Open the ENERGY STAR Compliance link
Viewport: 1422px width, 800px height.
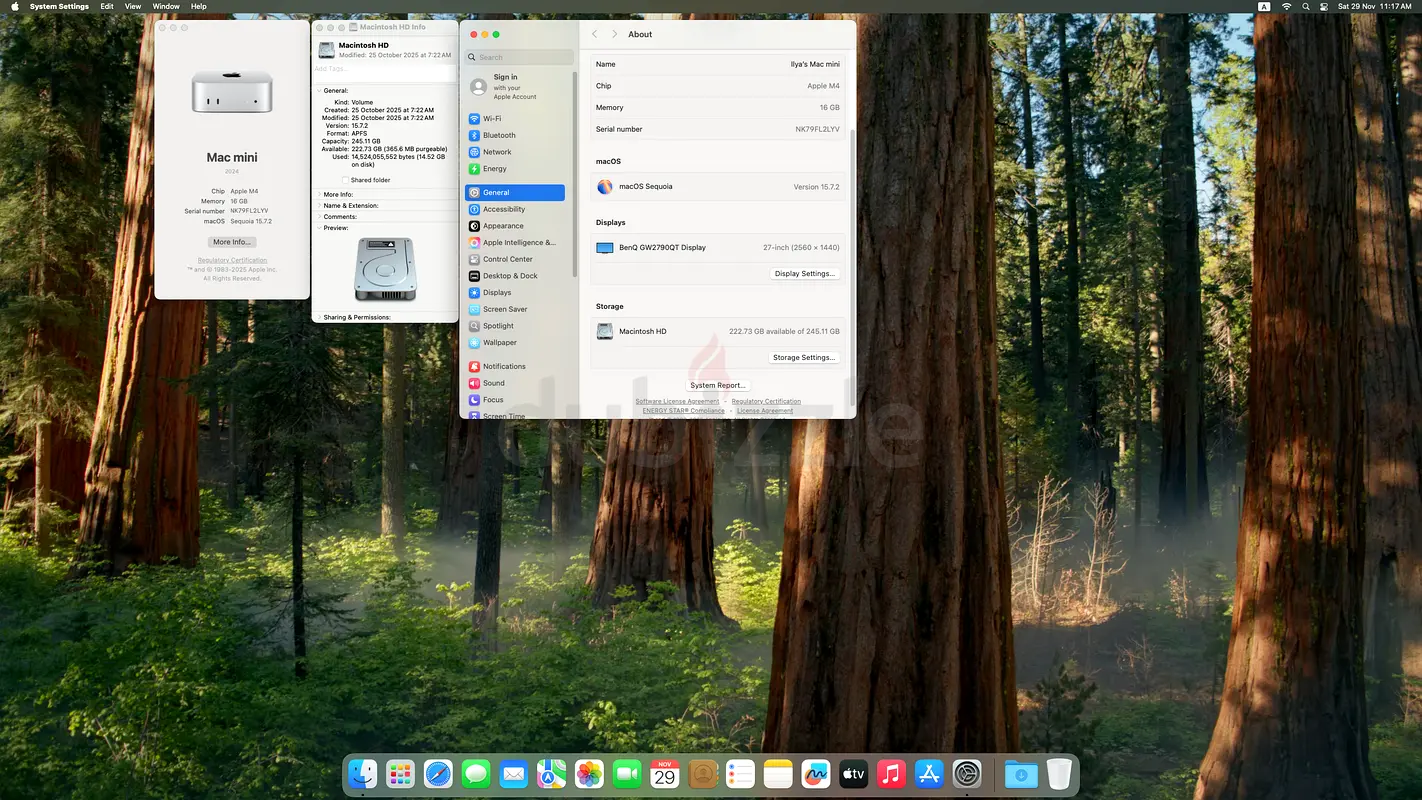[x=684, y=411]
